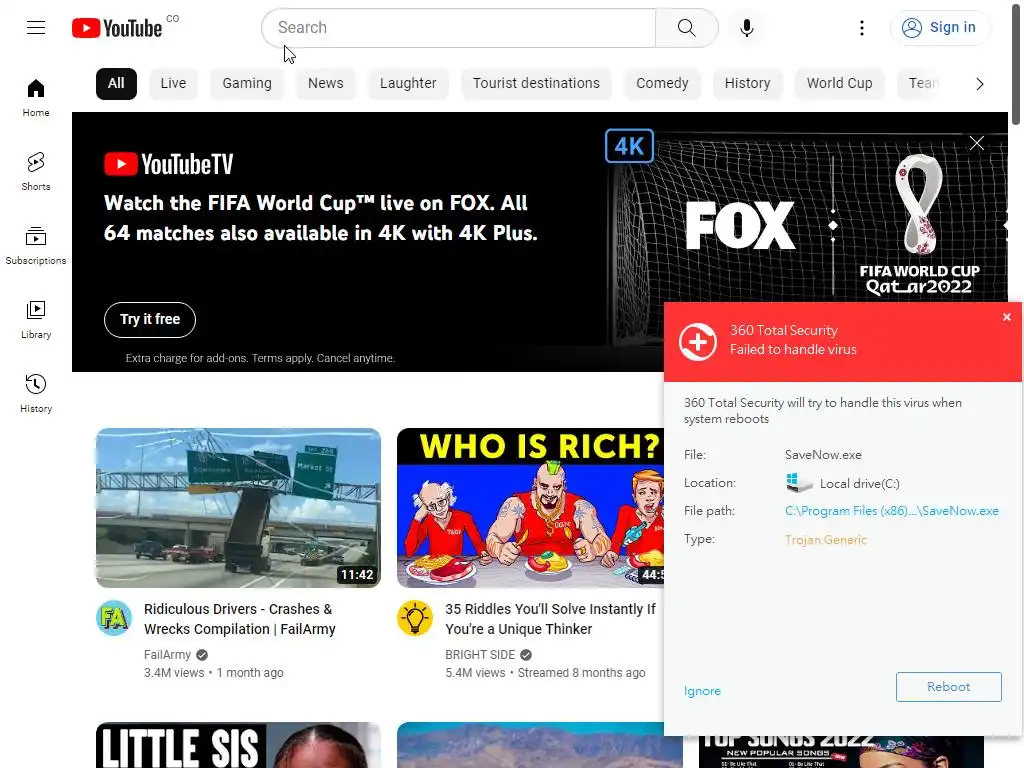Focus the Search input field

[458, 28]
